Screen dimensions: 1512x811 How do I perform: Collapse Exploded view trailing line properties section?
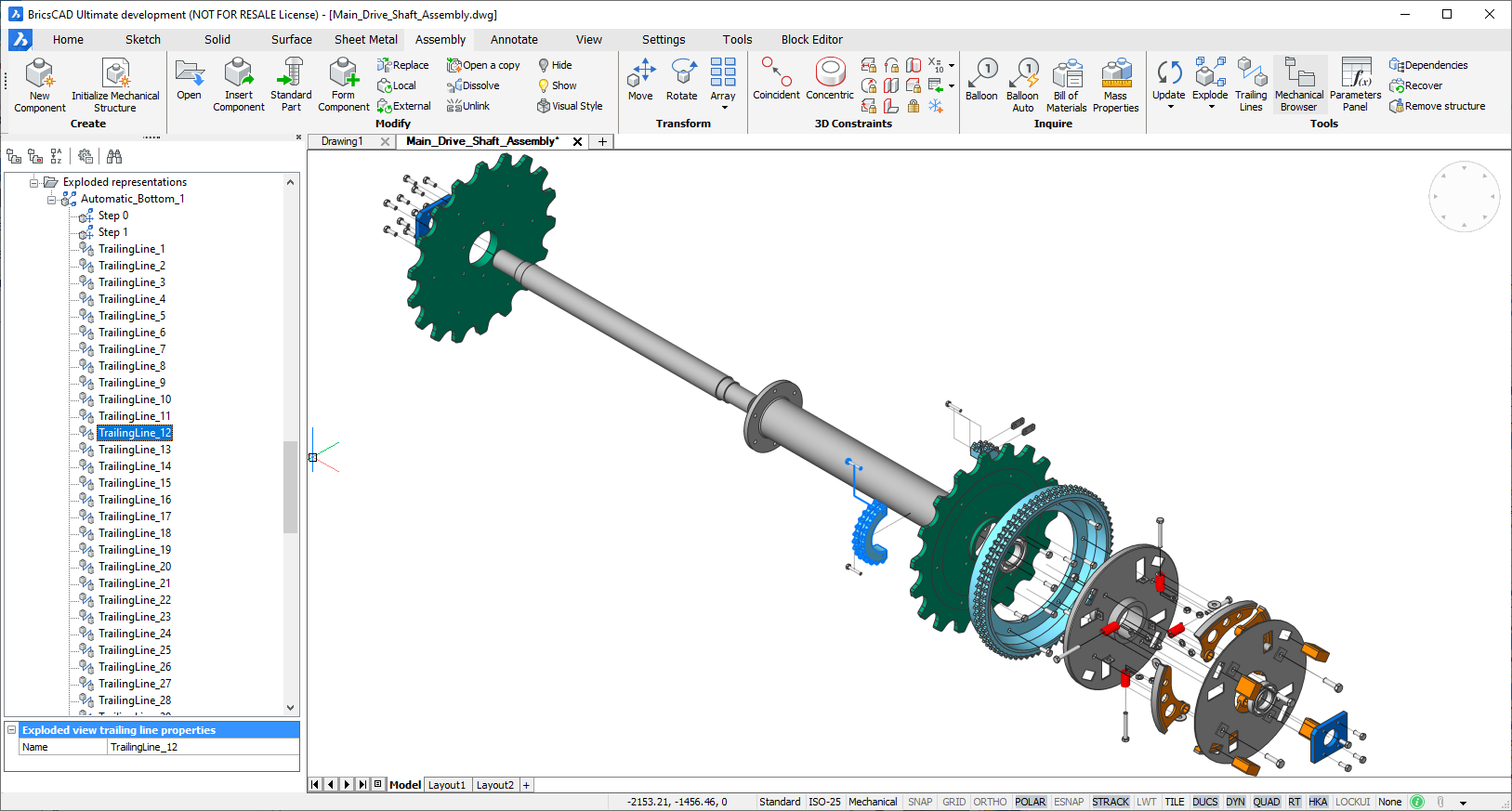point(12,730)
